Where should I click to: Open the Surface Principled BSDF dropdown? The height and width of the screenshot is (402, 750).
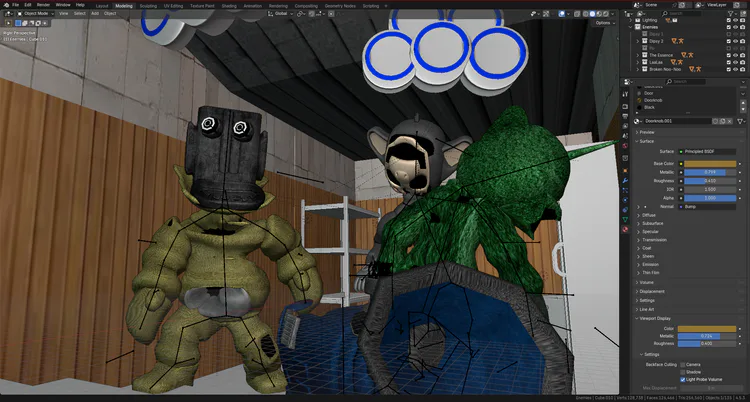707,152
